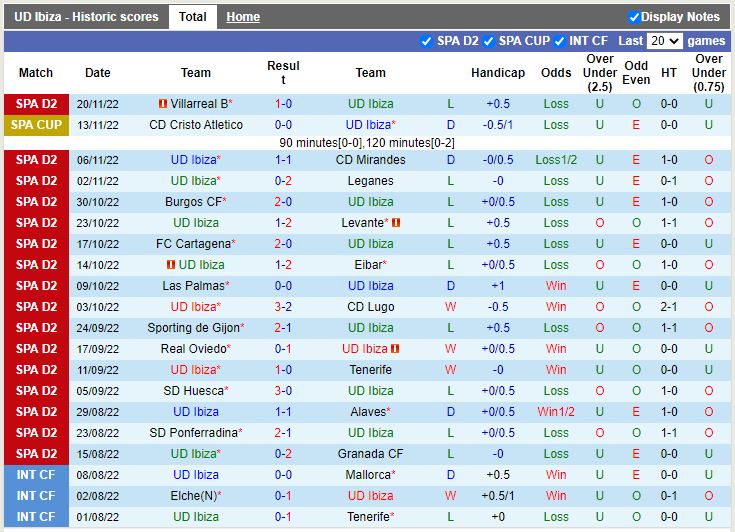Image resolution: width=735 pixels, height=532 pixels.
Task: Open CD Lugo team link
Action: 370,307
